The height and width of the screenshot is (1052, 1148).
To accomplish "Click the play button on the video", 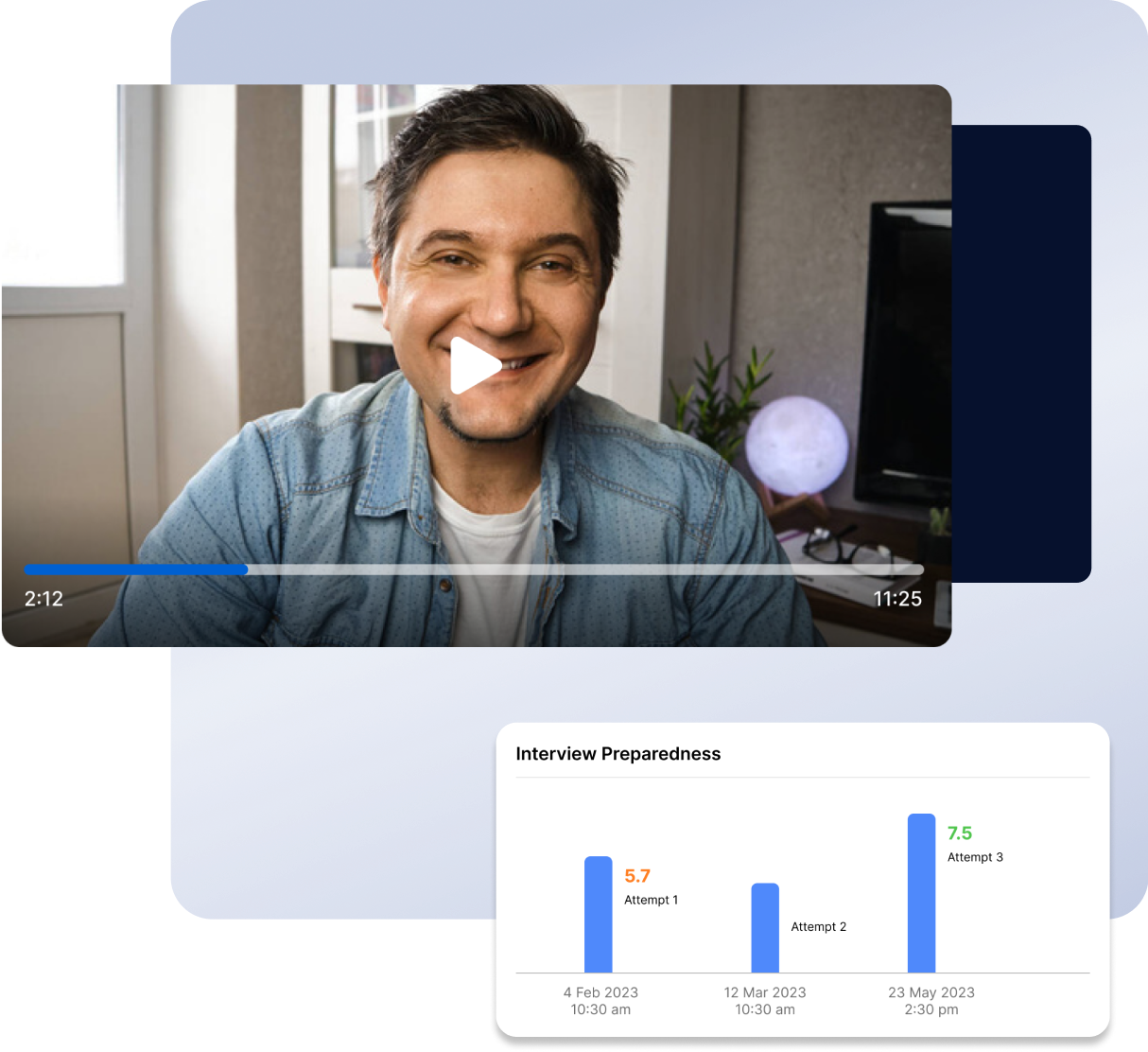I will 475,365.
